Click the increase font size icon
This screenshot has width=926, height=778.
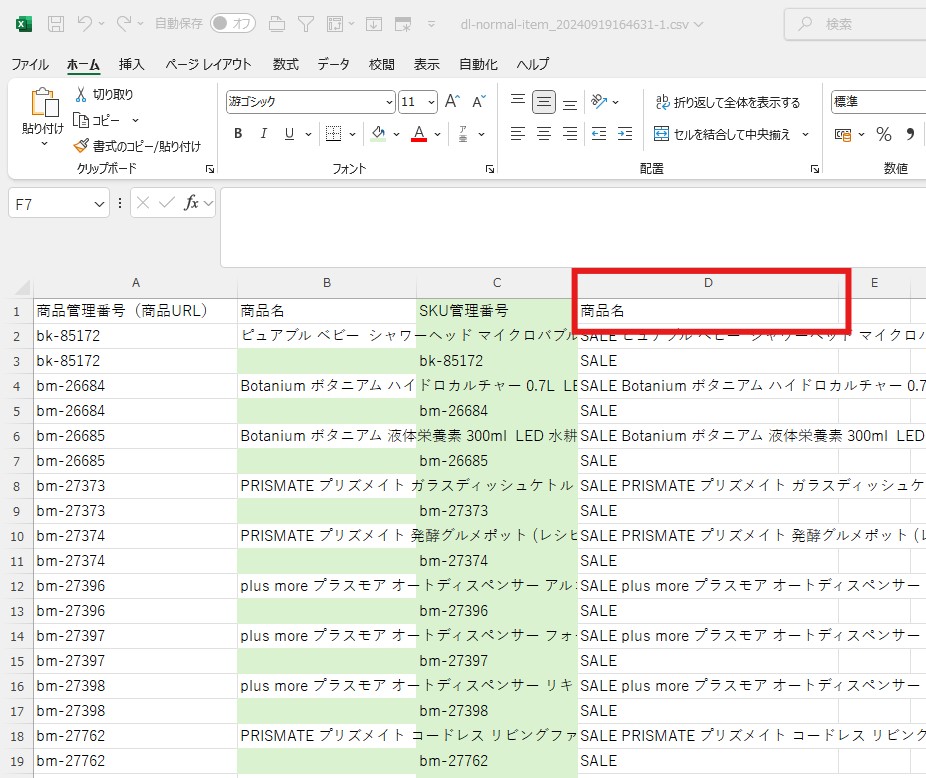coord(452,102)
